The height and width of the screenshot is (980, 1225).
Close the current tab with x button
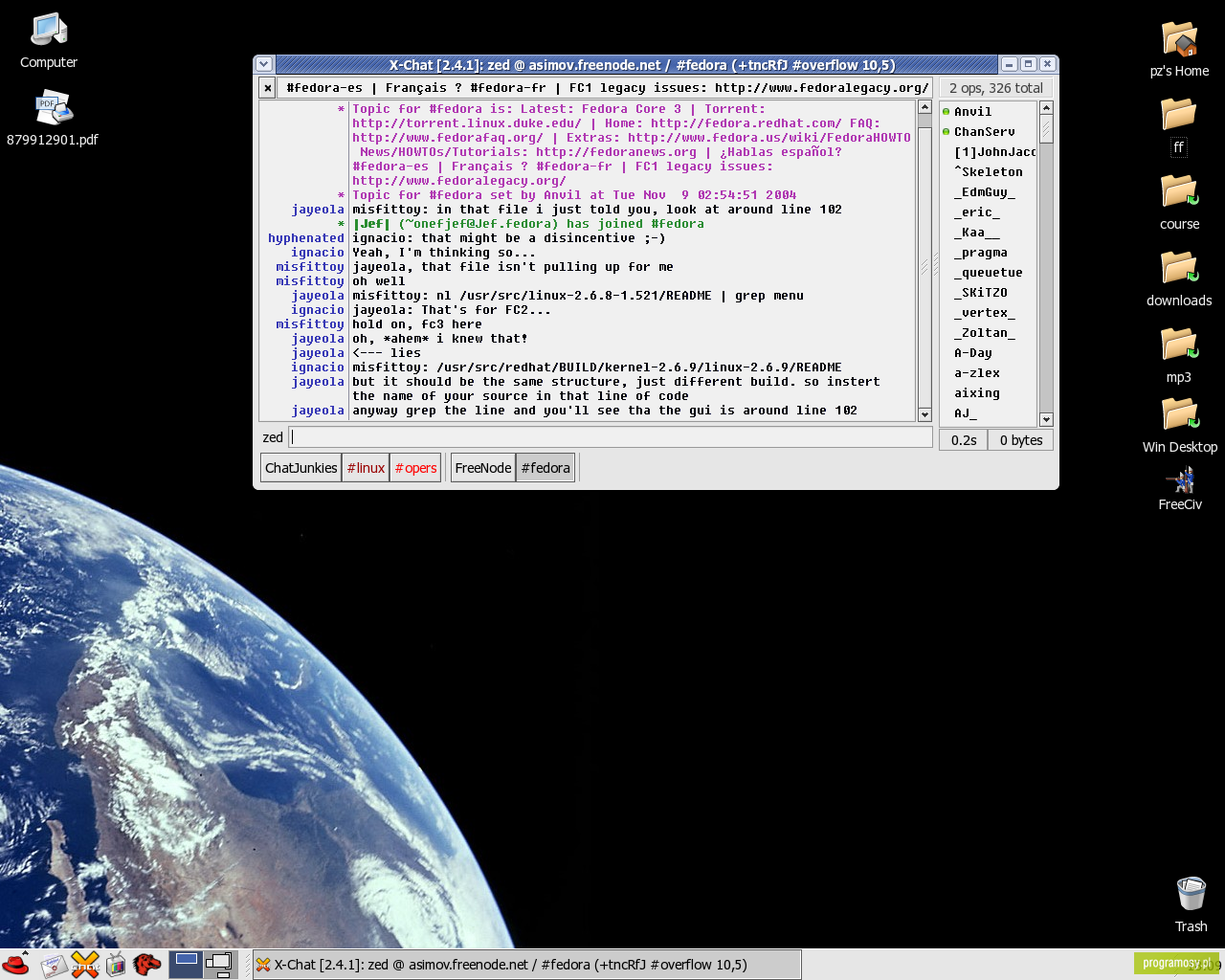tap(267, 88)
